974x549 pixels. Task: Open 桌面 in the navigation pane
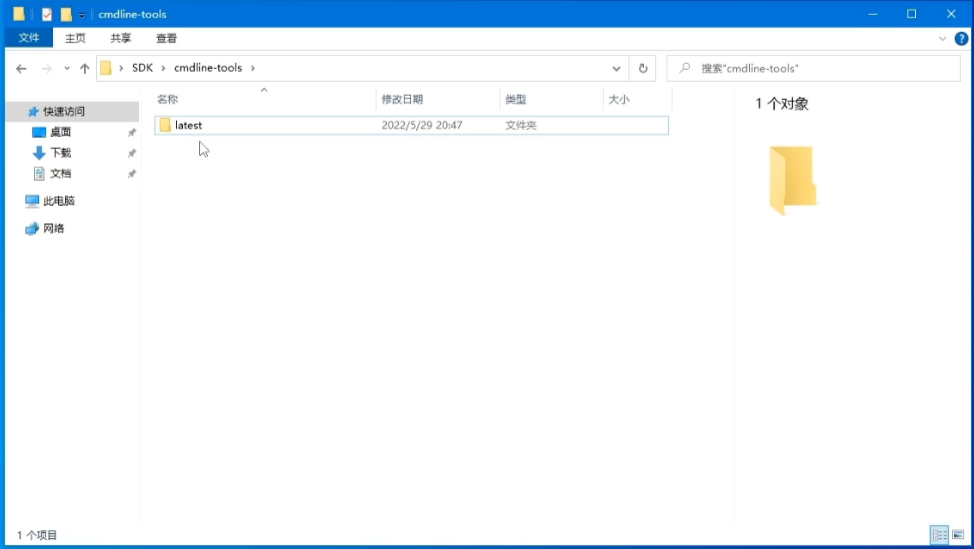point(60,132)
